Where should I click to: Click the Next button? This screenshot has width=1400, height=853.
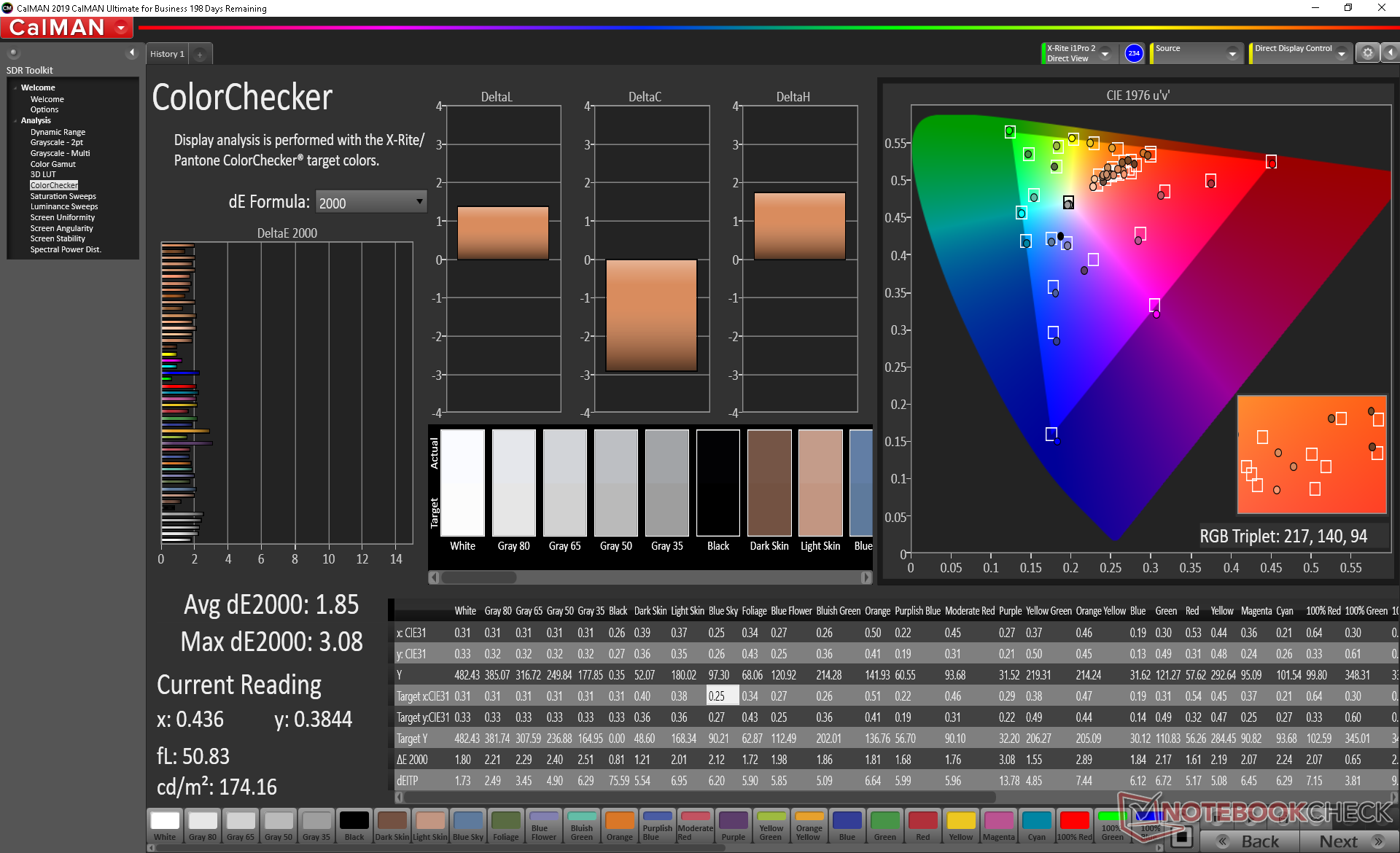[x=1348, y=841]
